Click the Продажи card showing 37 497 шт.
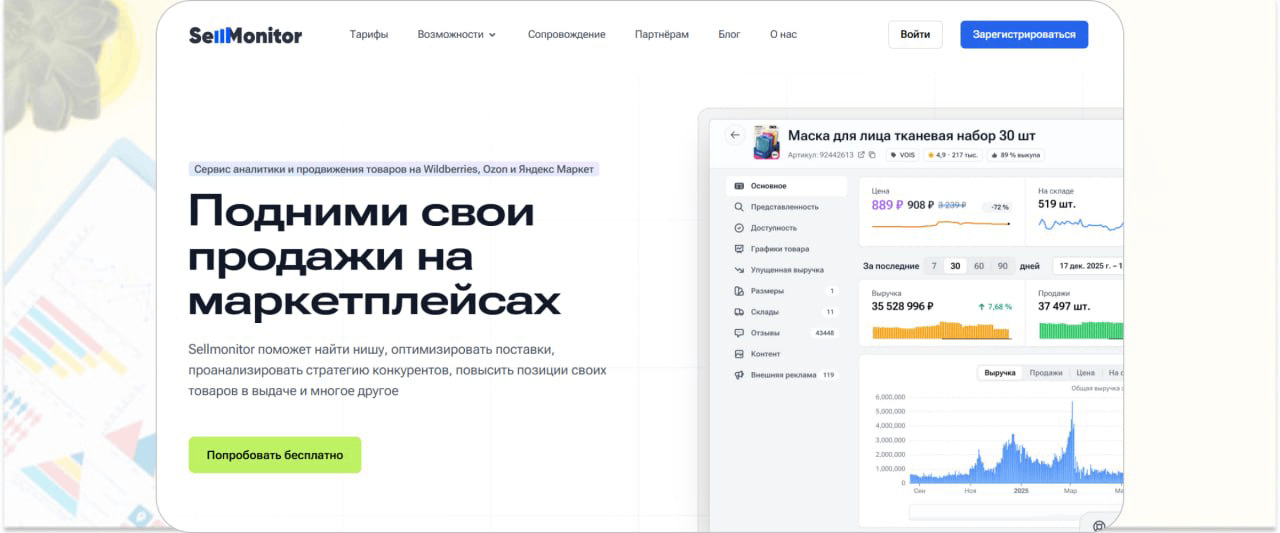The height and width of the screenshot is (533, 1280). pos(1076,313)
